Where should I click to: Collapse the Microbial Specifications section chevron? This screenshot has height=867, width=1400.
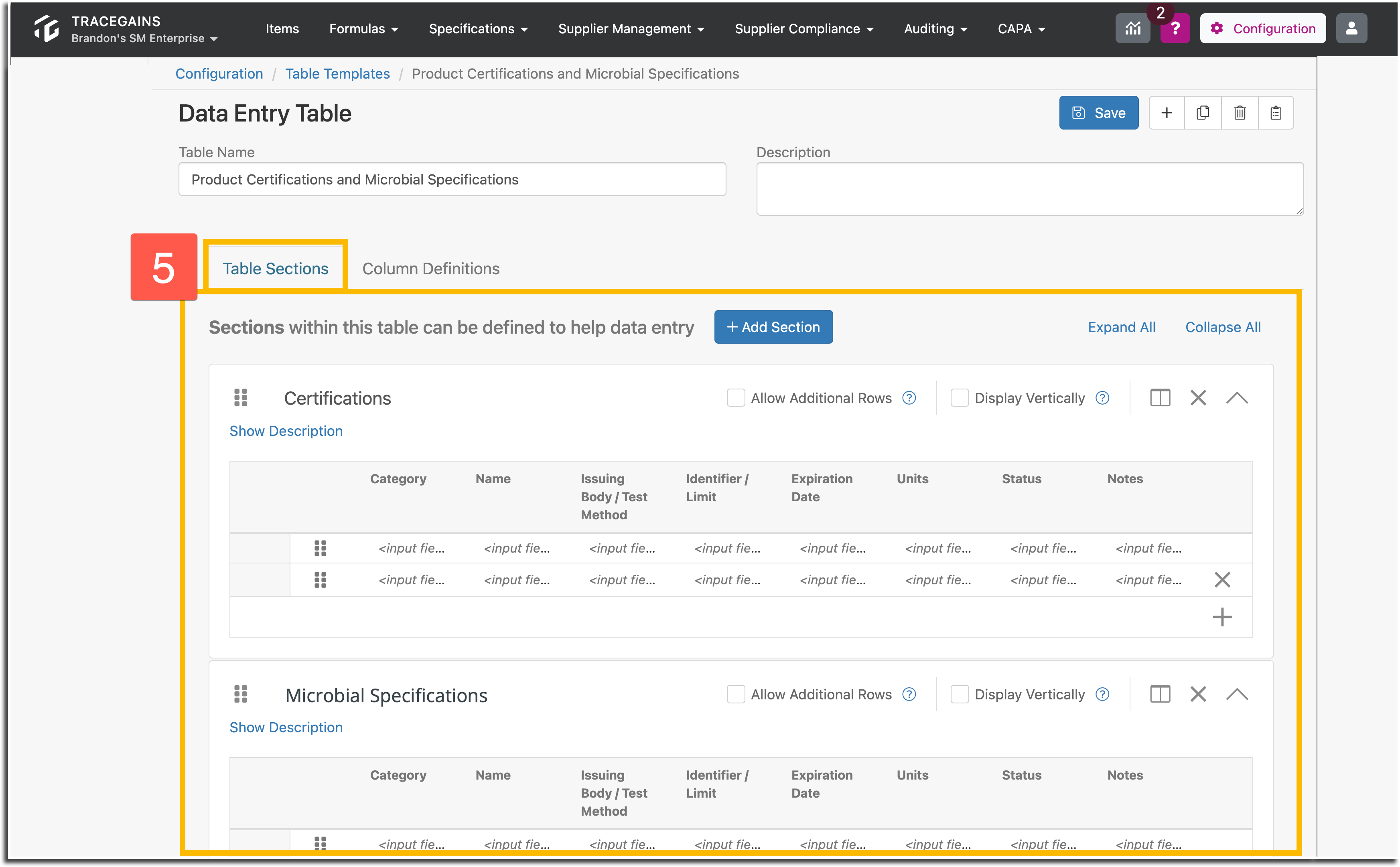click(1237, 695)
